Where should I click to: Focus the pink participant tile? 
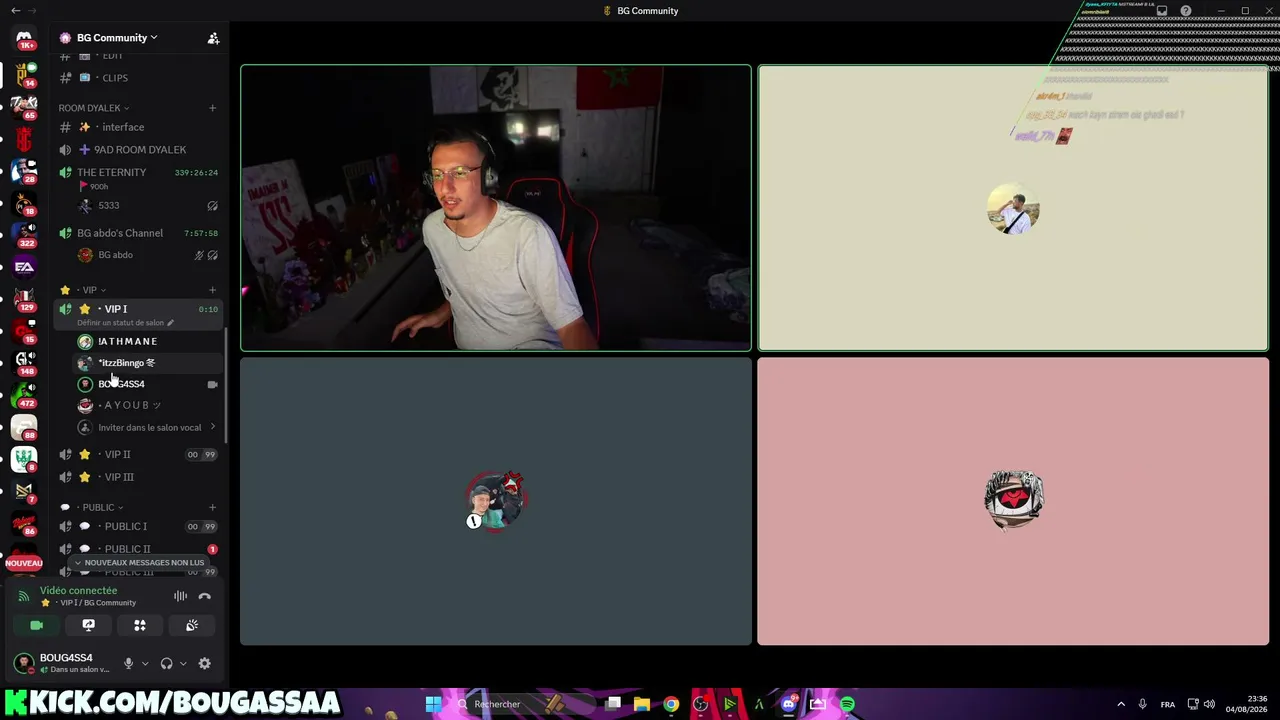tap(1013, 501)
